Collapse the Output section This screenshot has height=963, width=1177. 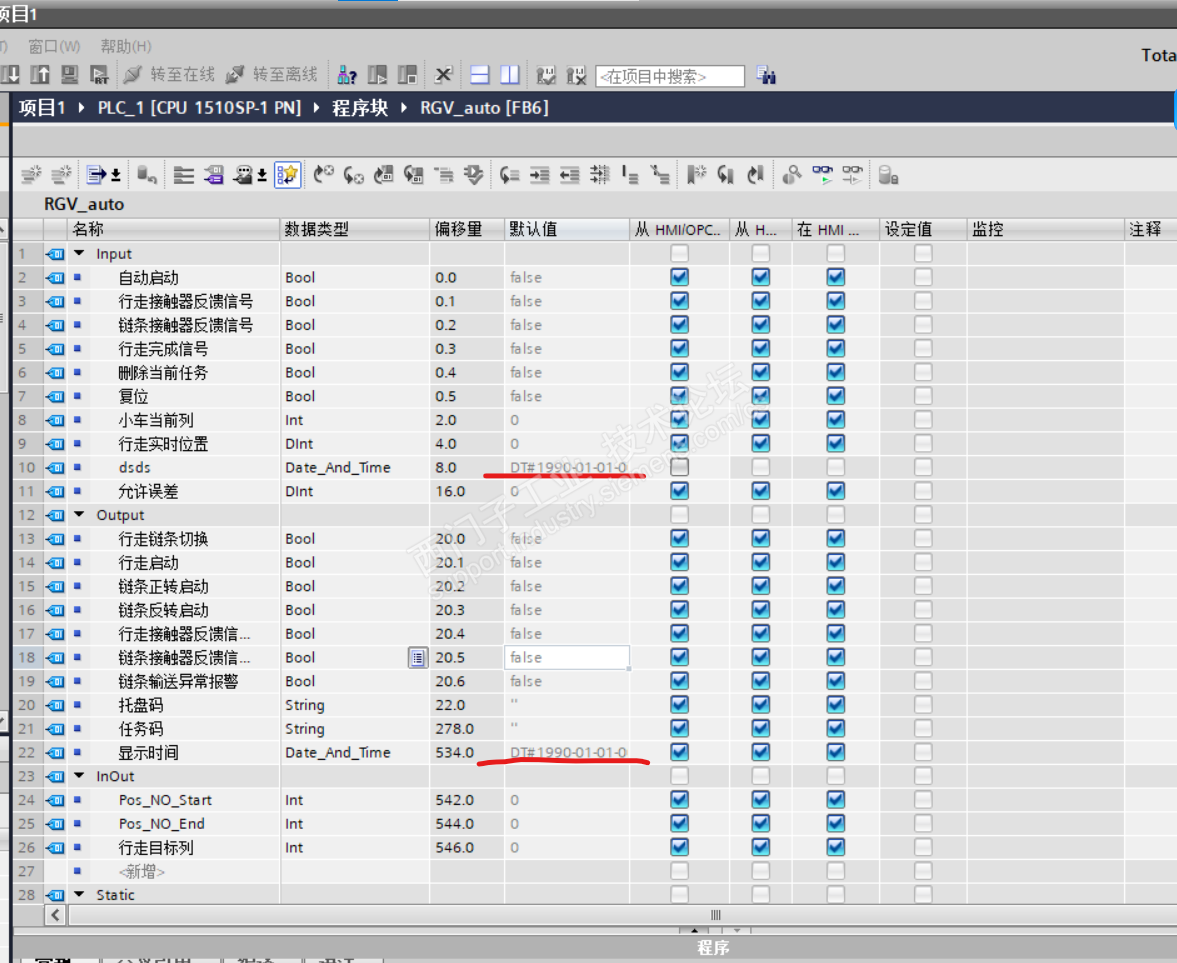tap(79, 515)
